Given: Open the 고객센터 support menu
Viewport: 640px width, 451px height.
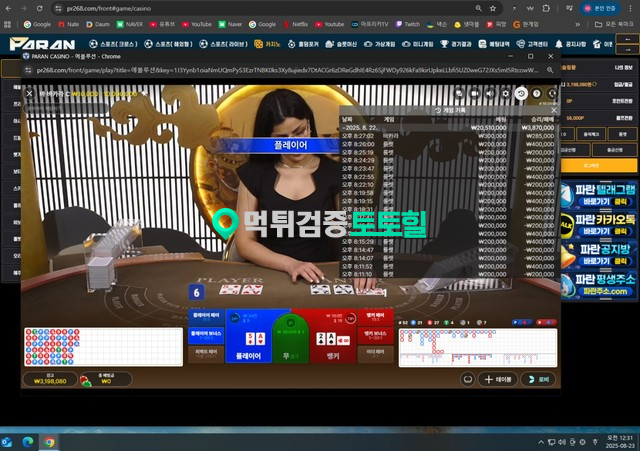Looking at the screenshot, I should pos(532,44).
